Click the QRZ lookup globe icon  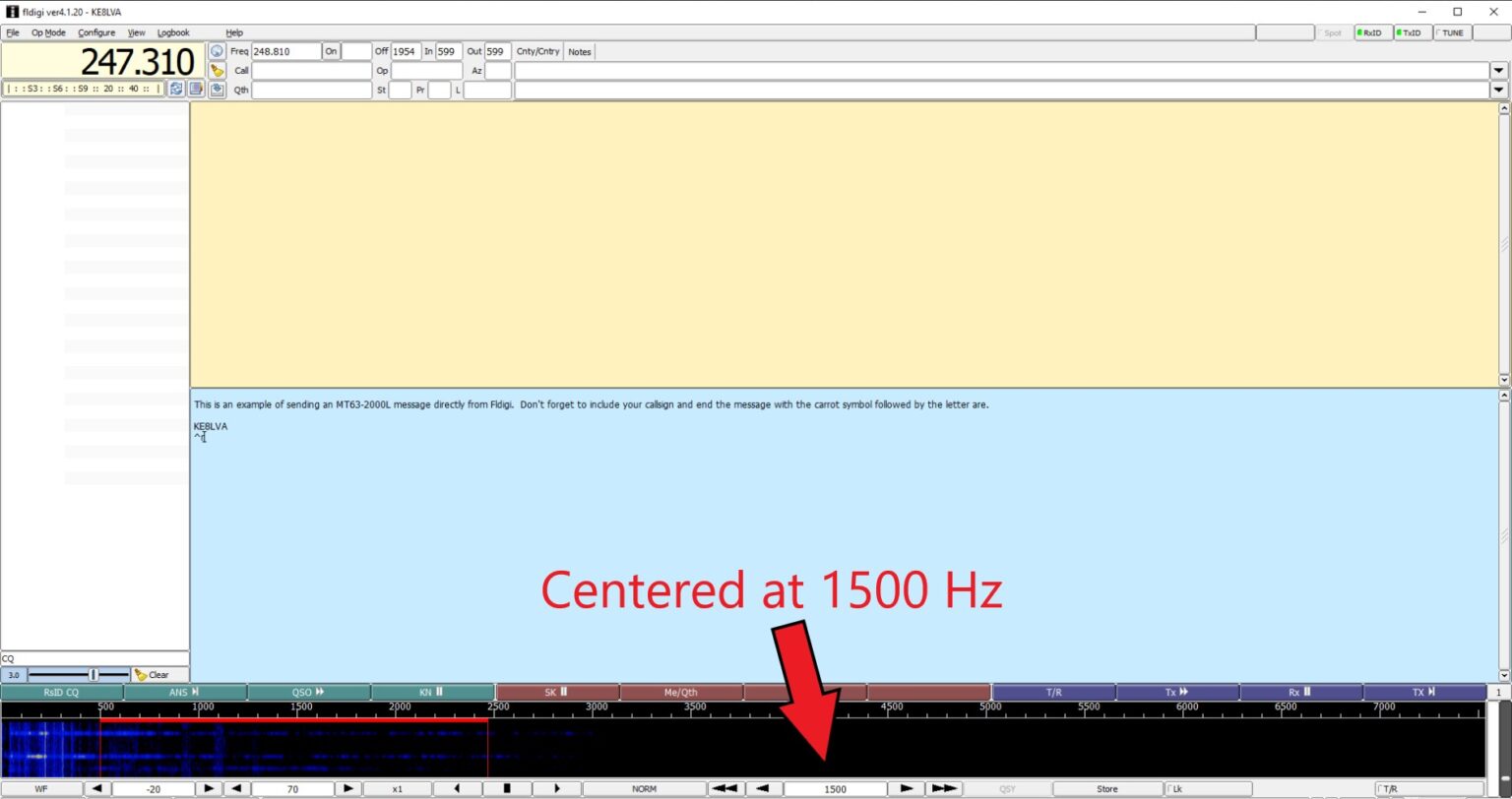[218, 51]
